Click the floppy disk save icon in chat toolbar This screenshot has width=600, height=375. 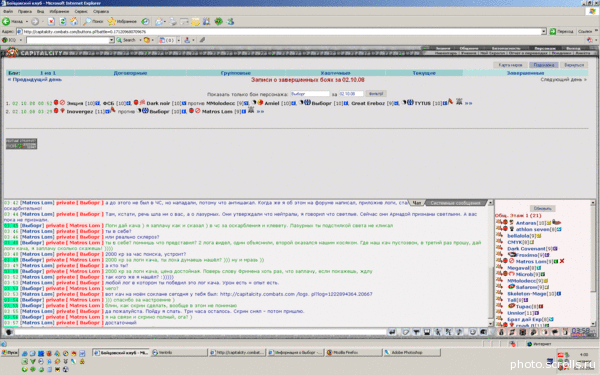click(427, 332)
